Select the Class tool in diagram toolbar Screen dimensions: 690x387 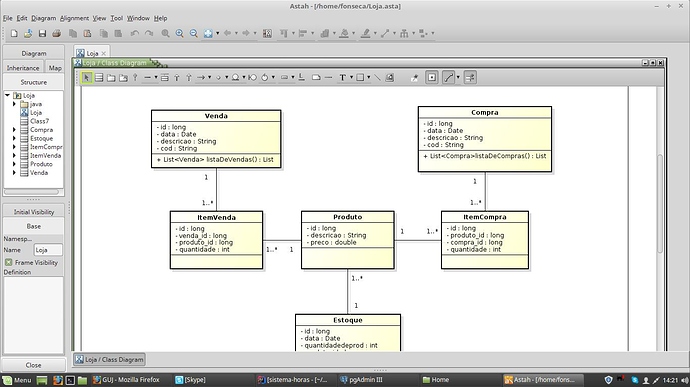coord(99,78)
